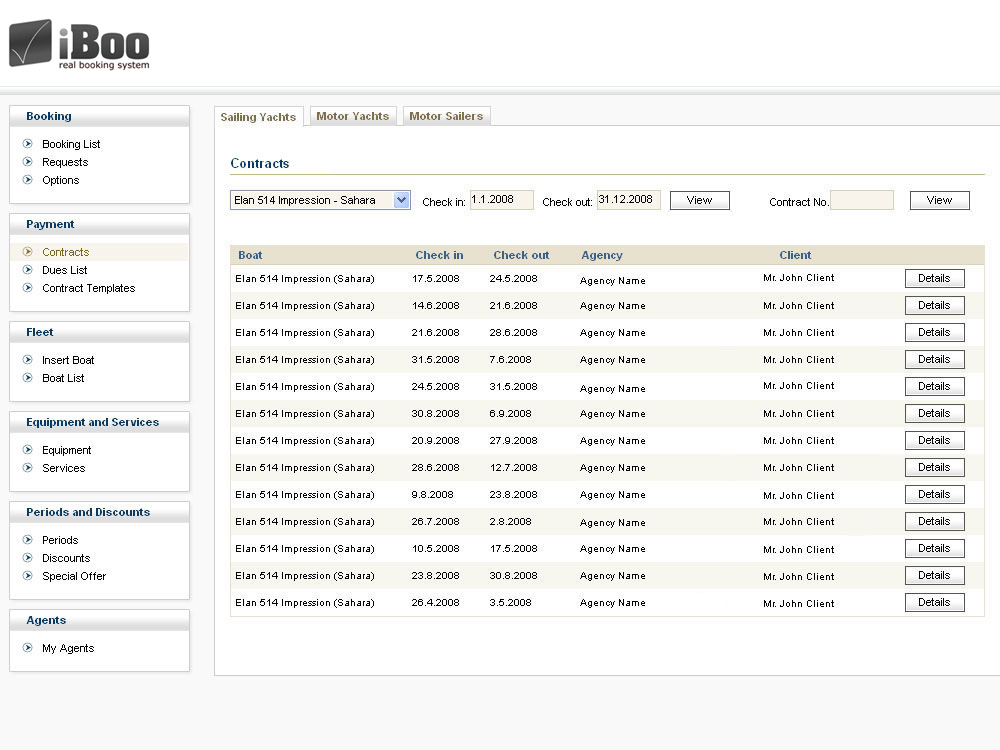Click the bullet icon beside Equipment
The image size is (1000, 750).
[28, 450]
